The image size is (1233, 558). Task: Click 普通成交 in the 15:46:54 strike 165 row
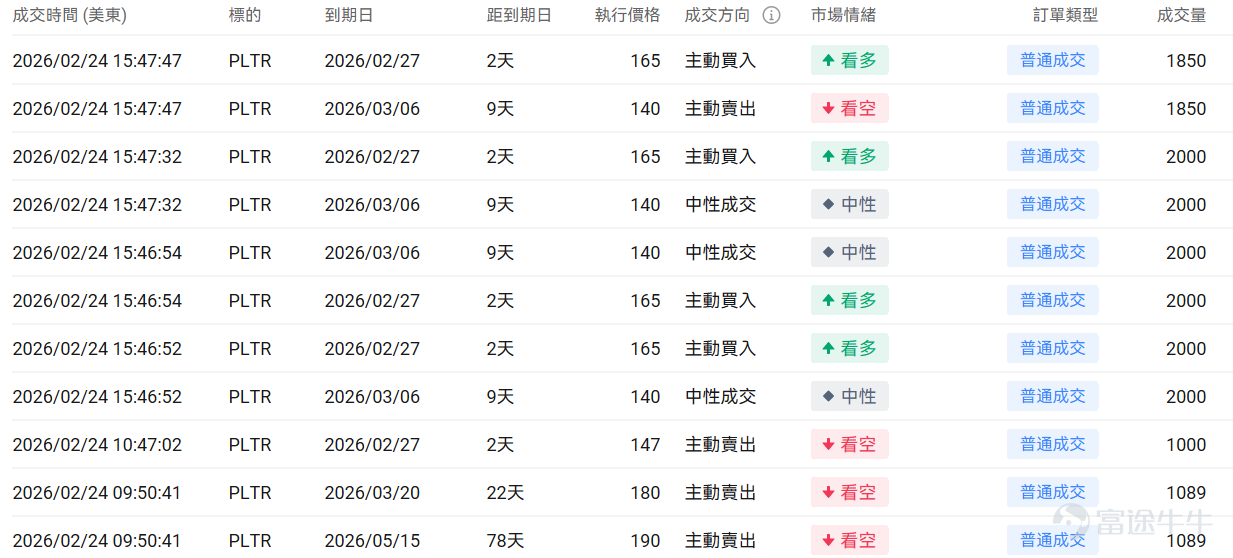point(1053,300)
